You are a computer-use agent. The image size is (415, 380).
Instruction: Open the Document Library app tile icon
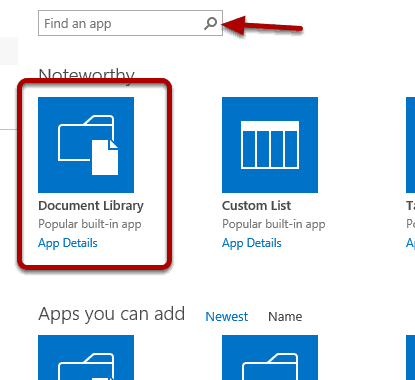tap(86, 145)
